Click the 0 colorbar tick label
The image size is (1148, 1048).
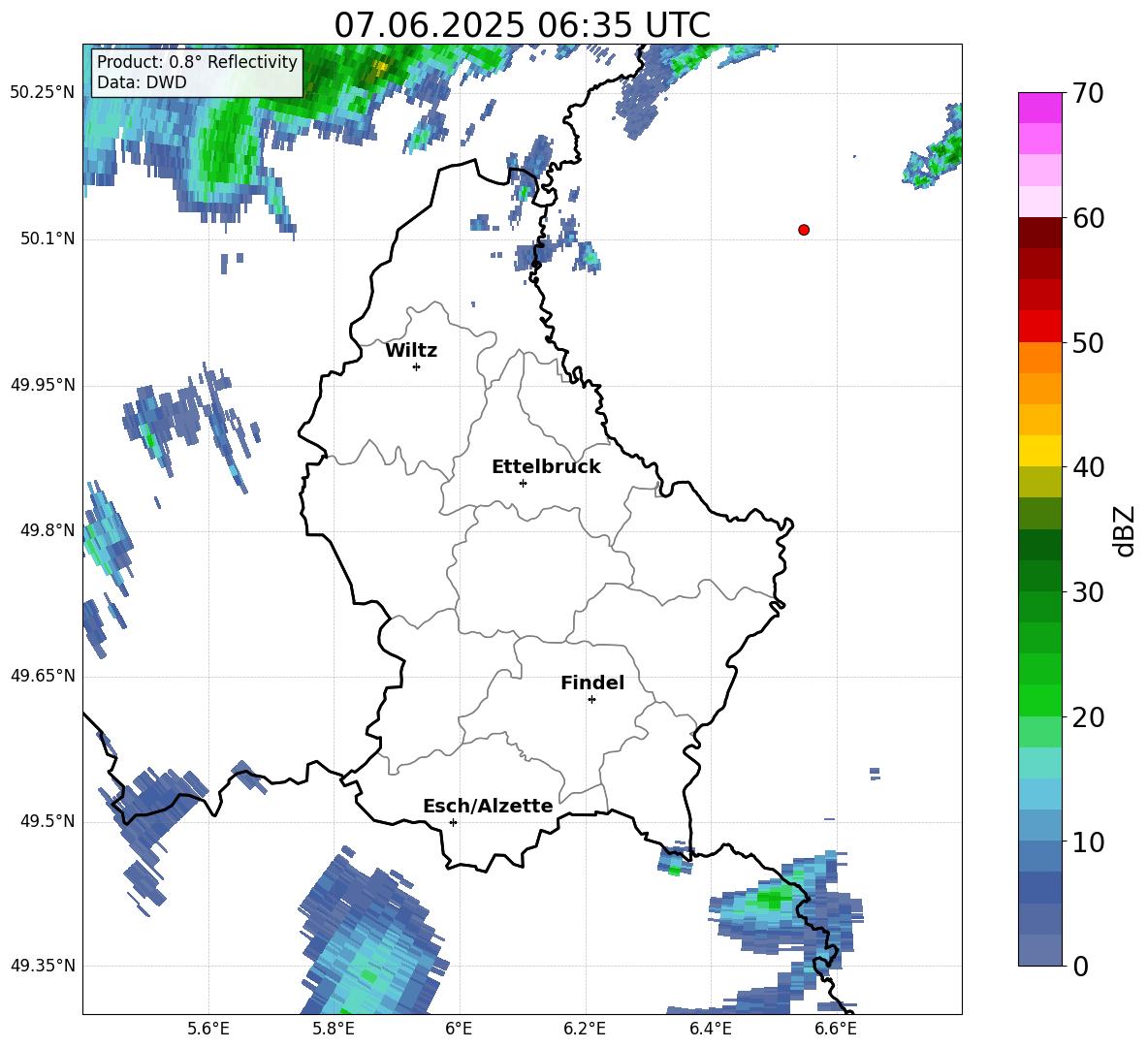(x=1080, y=966)
